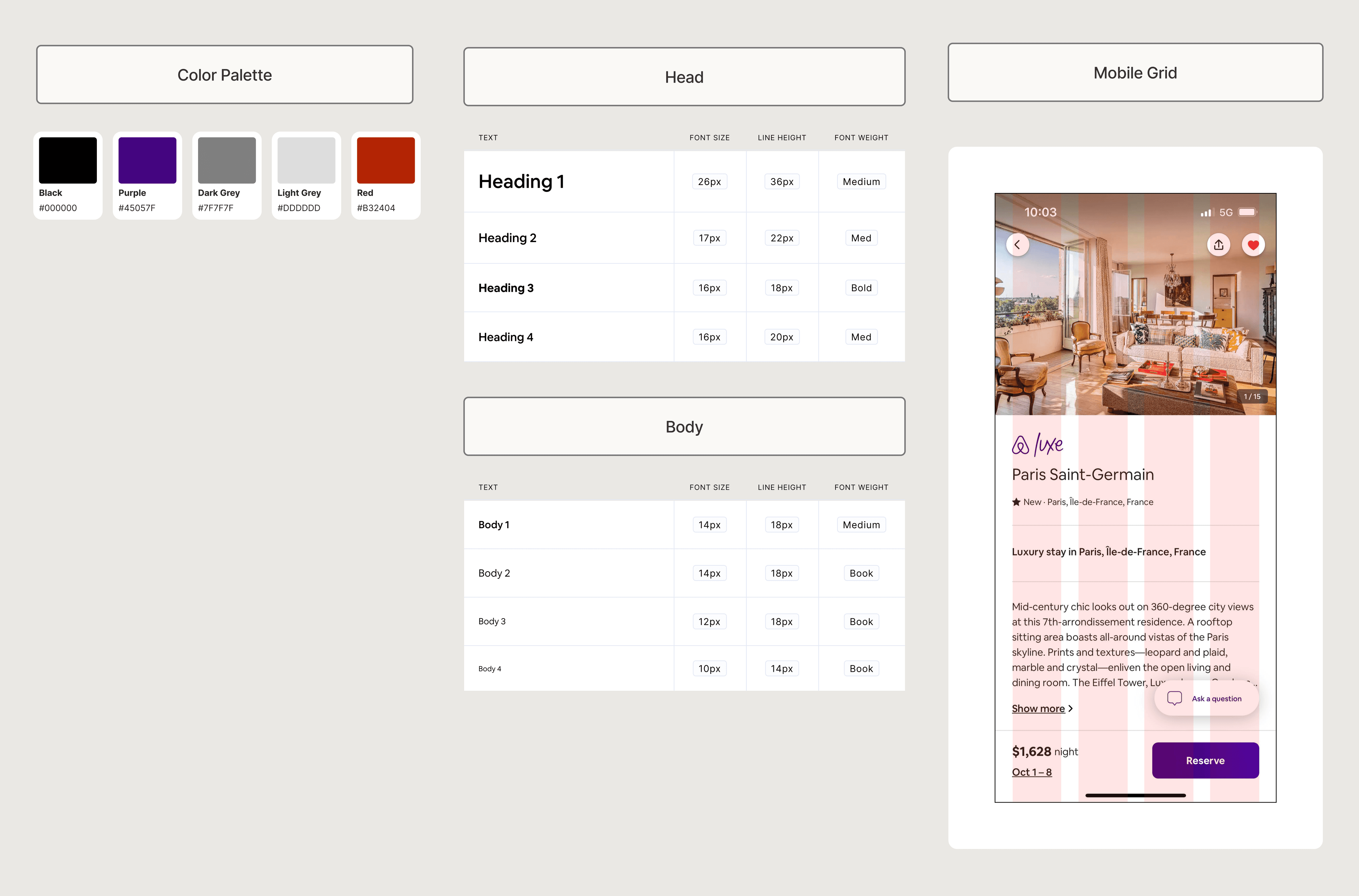This screenshot has height=896, width=1359.
Task: Select the Purple #45057F swatch
Action: click(x=147, y=160)
